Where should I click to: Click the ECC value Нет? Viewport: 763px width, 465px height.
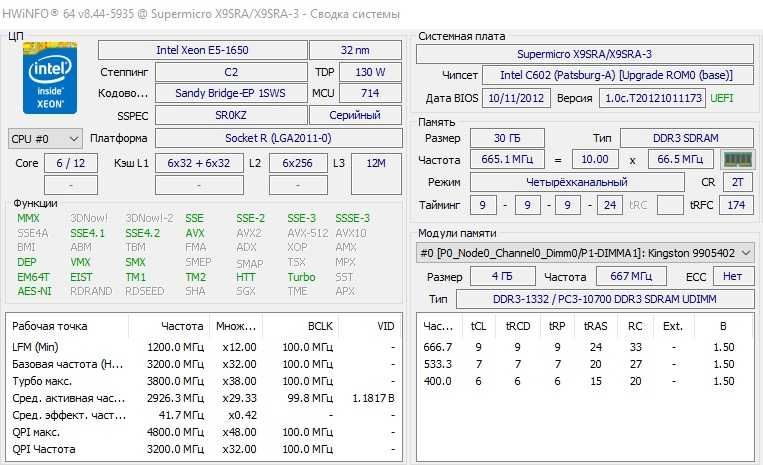733,277
